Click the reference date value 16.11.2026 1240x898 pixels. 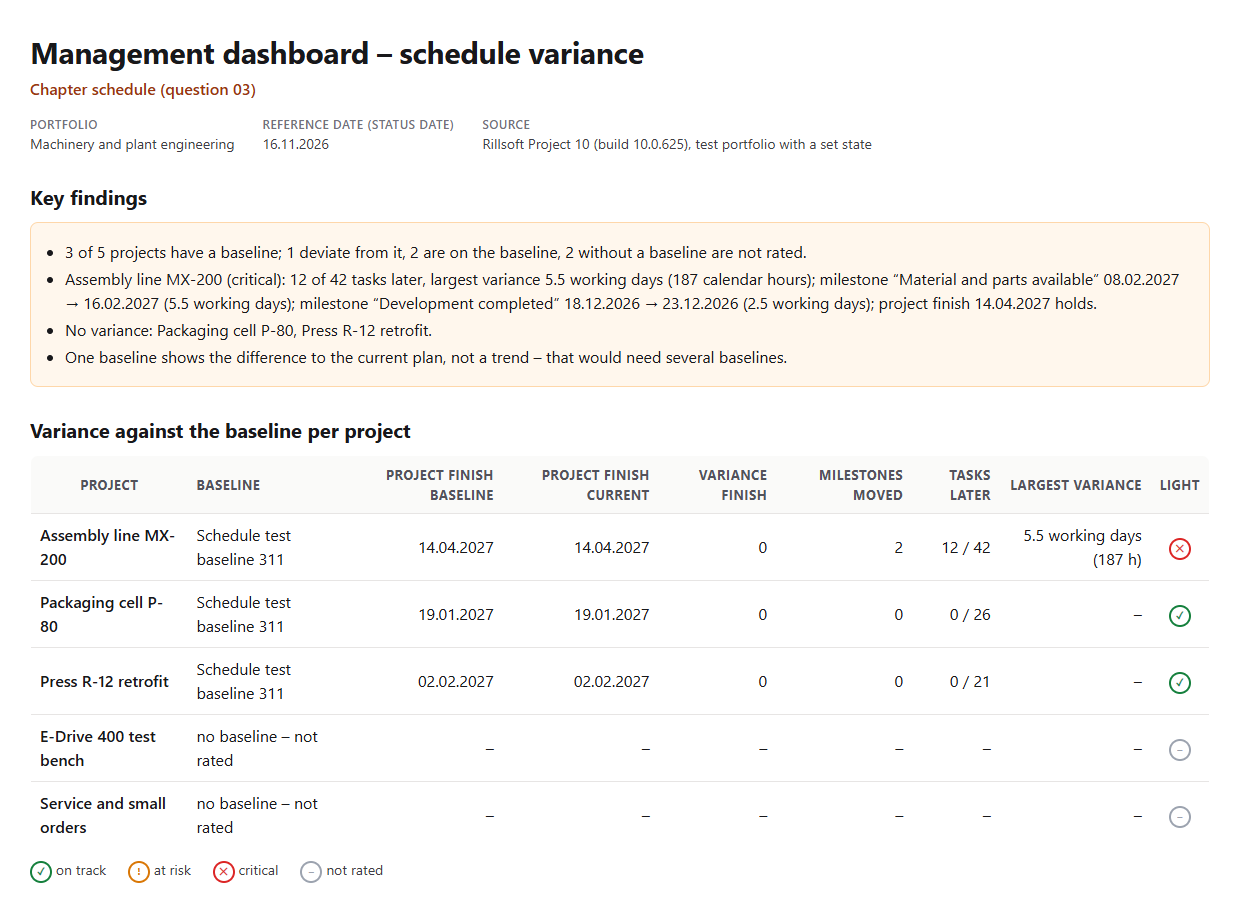pyautogui.click(x=296, y=145)
